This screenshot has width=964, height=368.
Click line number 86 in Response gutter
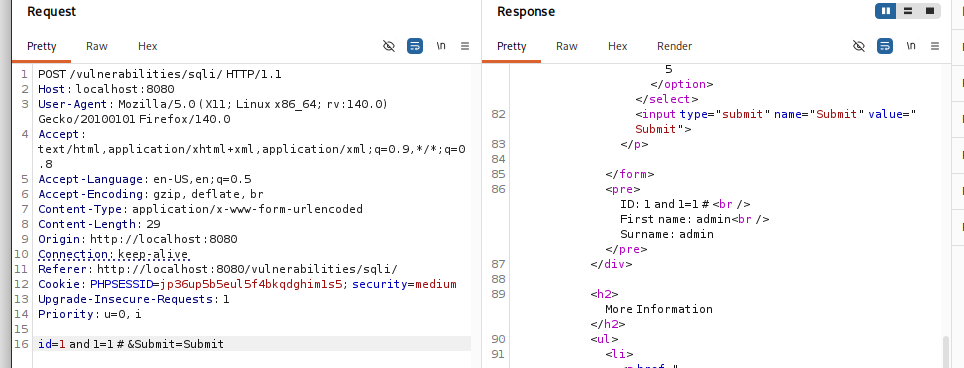(x=499, y=189)
